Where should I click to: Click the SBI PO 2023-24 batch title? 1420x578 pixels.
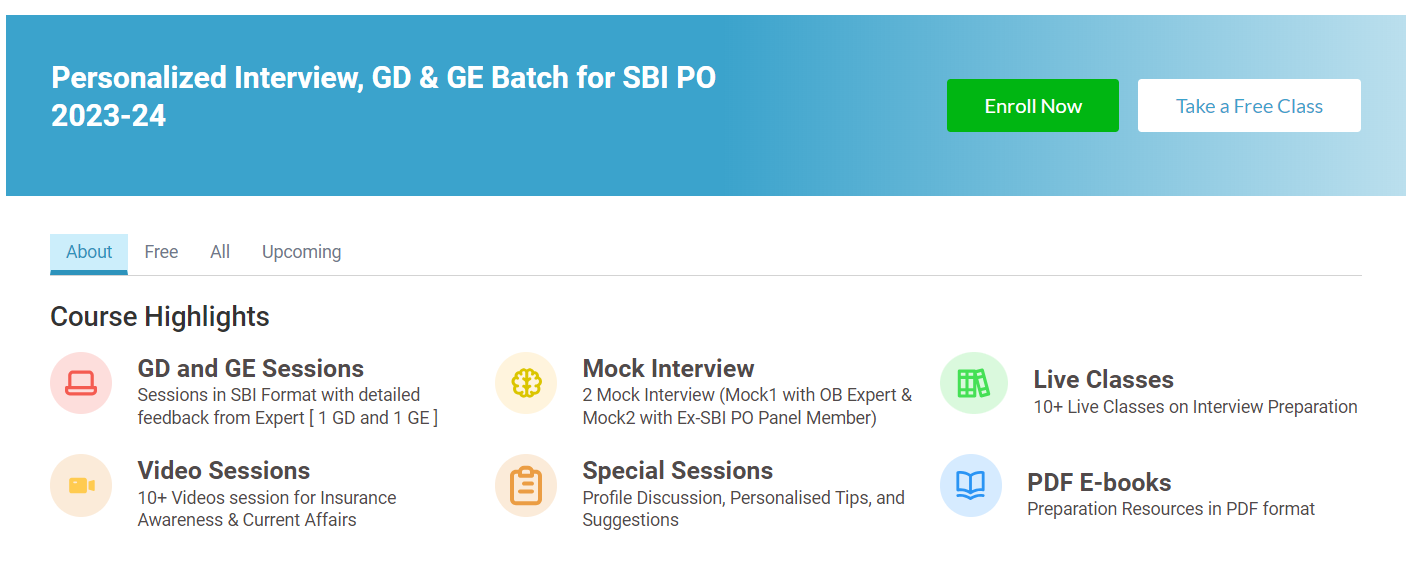(x=383, y=96)
